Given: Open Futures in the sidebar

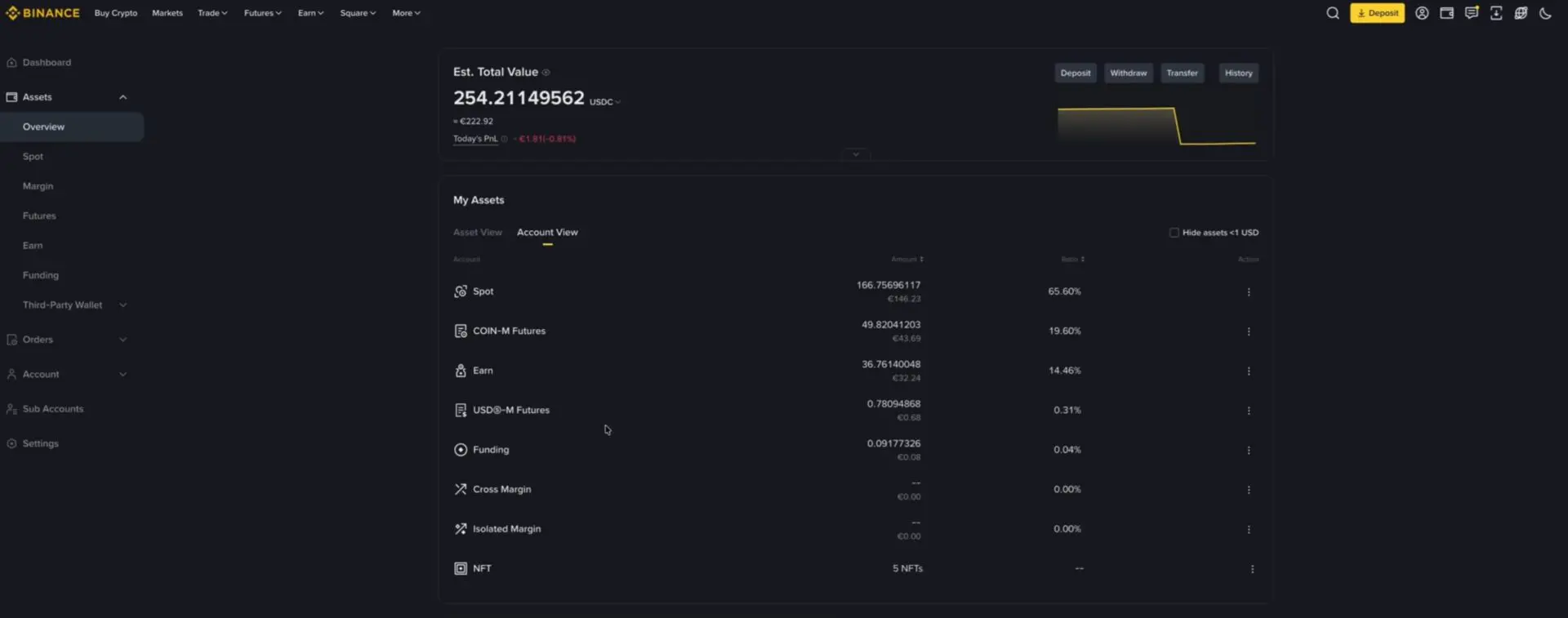Looking at the screenshot, I should 39,216.
